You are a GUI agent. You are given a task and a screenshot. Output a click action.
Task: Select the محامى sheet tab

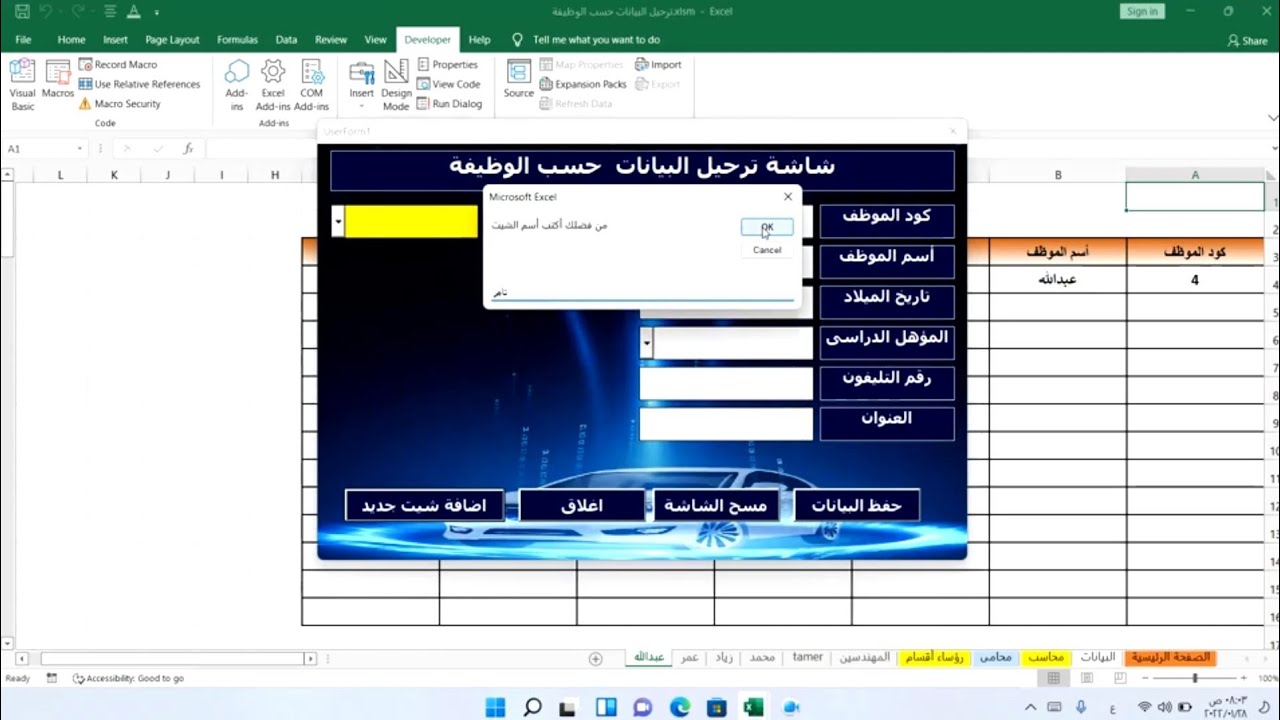(995, 657)
